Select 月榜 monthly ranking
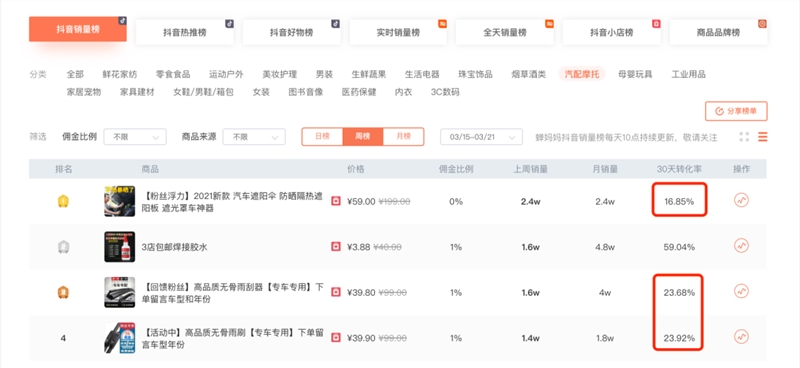Image resolution: width=800 pixels, height=368 pixels. [404, 137]
